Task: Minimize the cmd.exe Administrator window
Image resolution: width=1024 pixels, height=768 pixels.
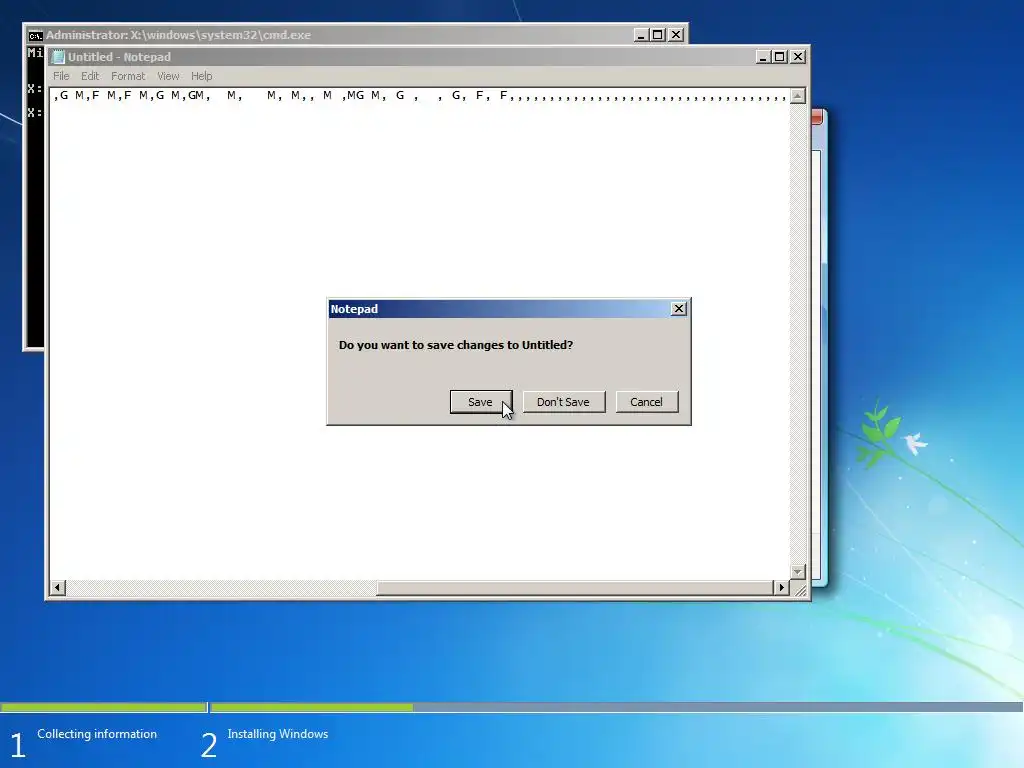Action: coord(641,35)
